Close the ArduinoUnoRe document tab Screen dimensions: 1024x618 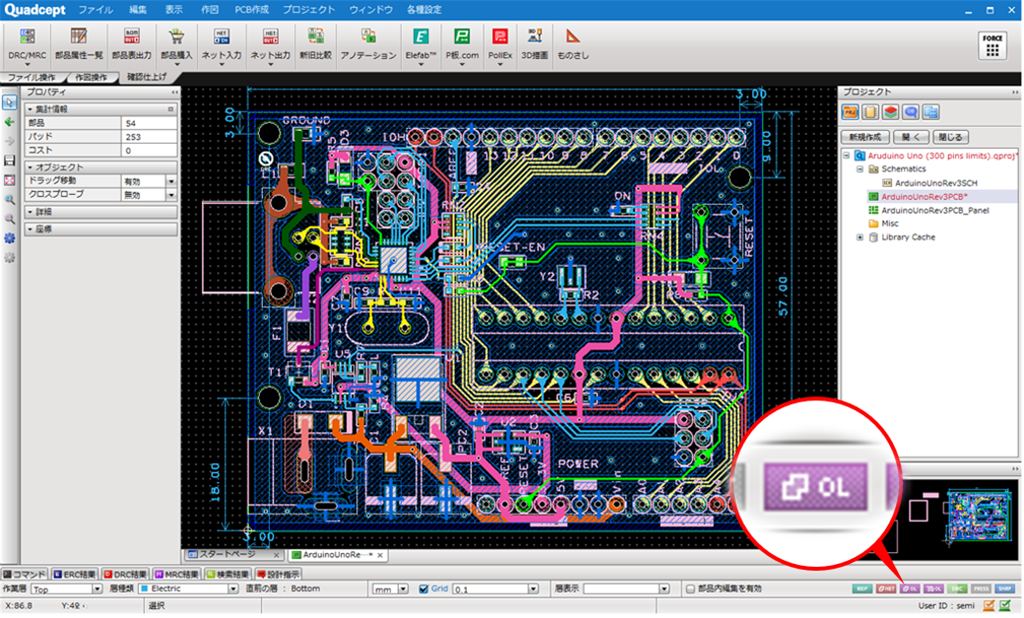tap(379, 555)
